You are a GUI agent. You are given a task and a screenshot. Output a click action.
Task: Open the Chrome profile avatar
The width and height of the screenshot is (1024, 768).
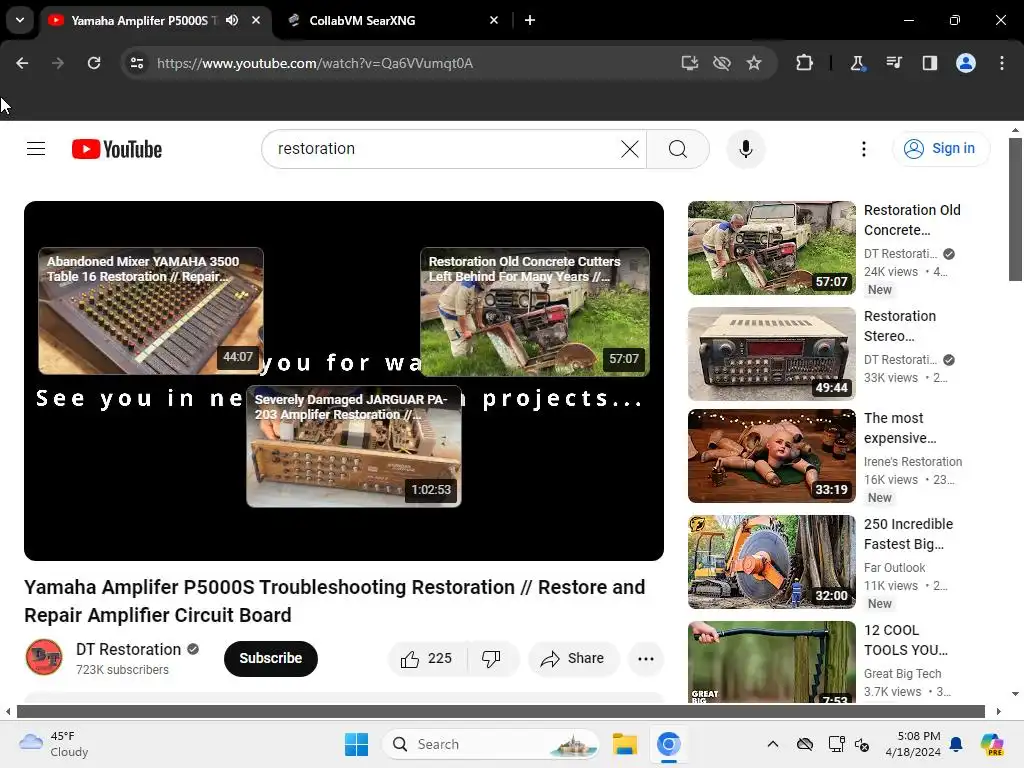966,63
